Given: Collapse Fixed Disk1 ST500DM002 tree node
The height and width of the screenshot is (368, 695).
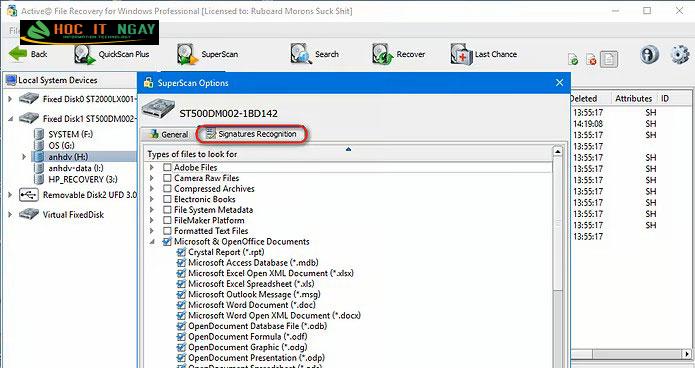Looking at the screenshot, I should 11,119.
